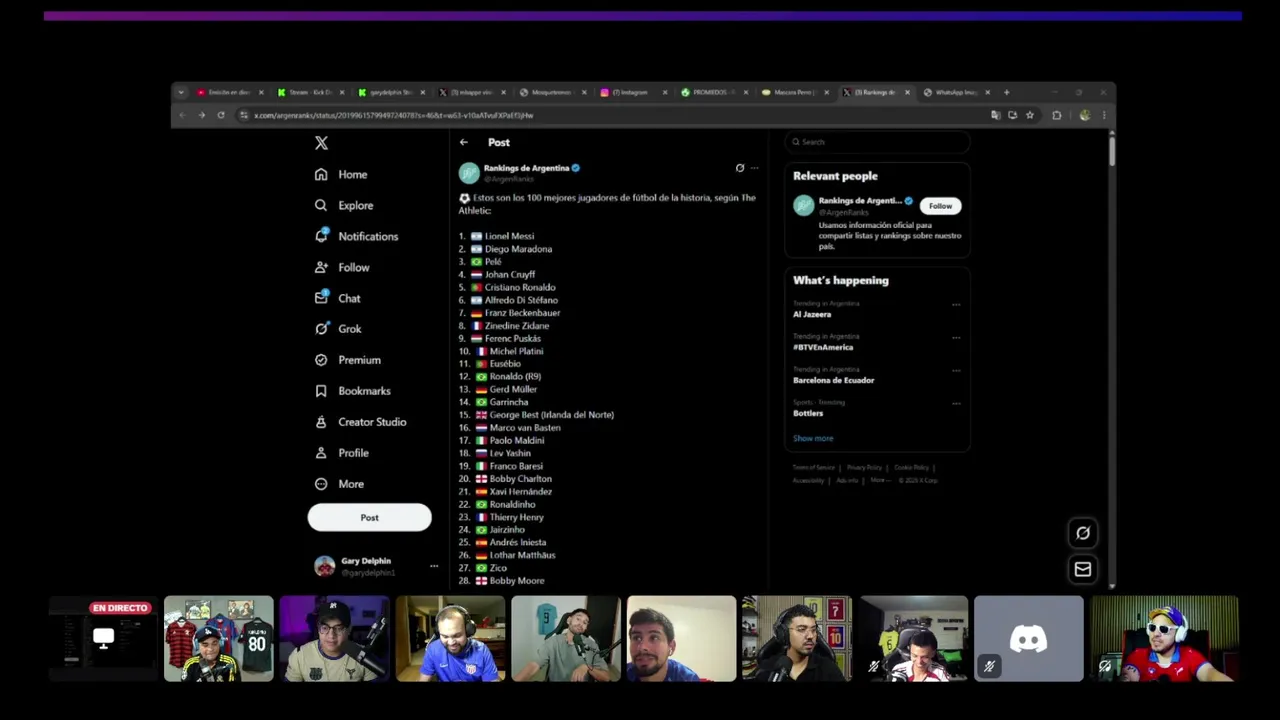Open the Cookie Policy footer link
The image size is (1280, 720).
(x=911, y=467)
